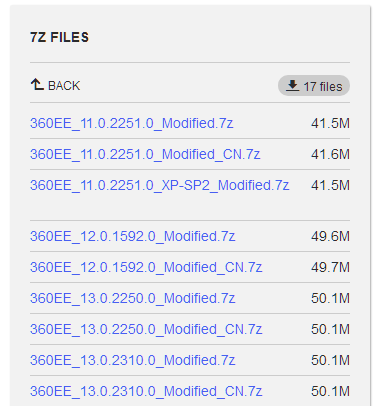Open 360EE_11.0.2251.0_Modified.7z
The height and width of the screenshot is (406, 375).
(x=131, y=123)
